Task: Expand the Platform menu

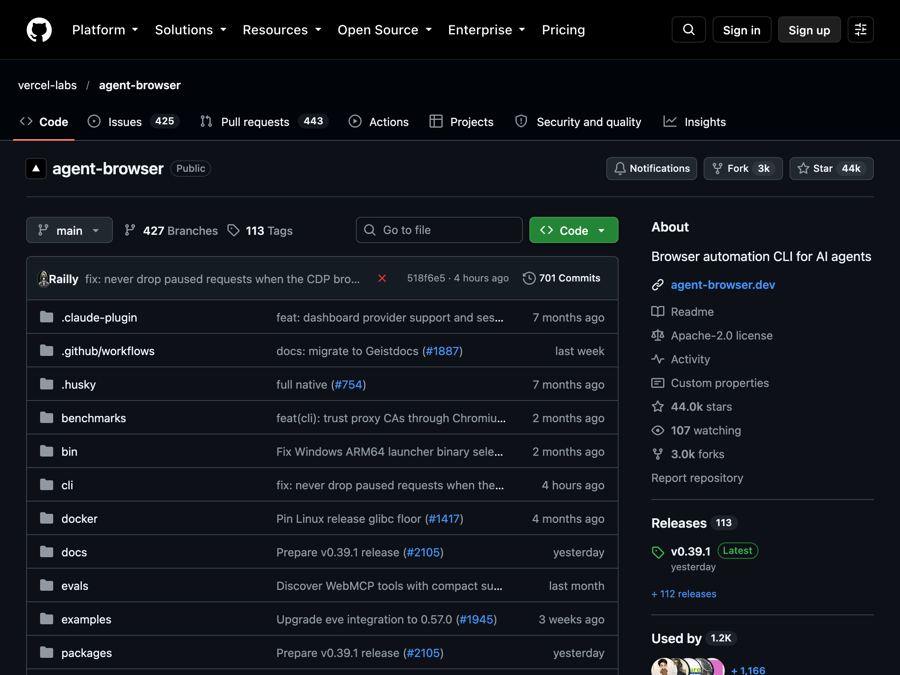Action: point(104,30)
